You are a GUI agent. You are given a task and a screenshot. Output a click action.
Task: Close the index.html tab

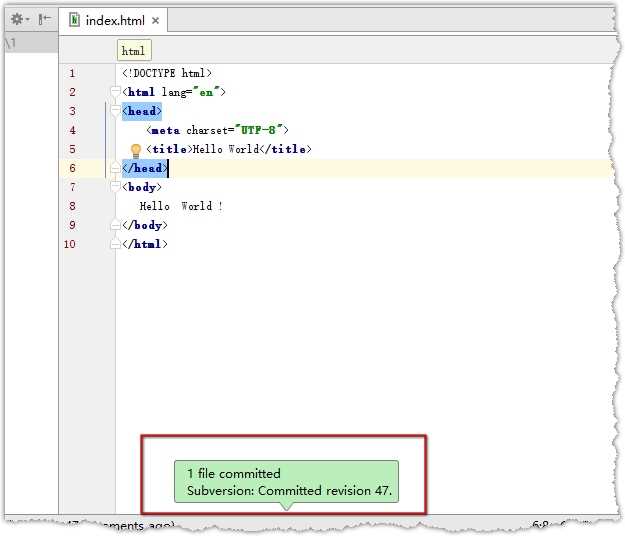(x=155, y=20)
